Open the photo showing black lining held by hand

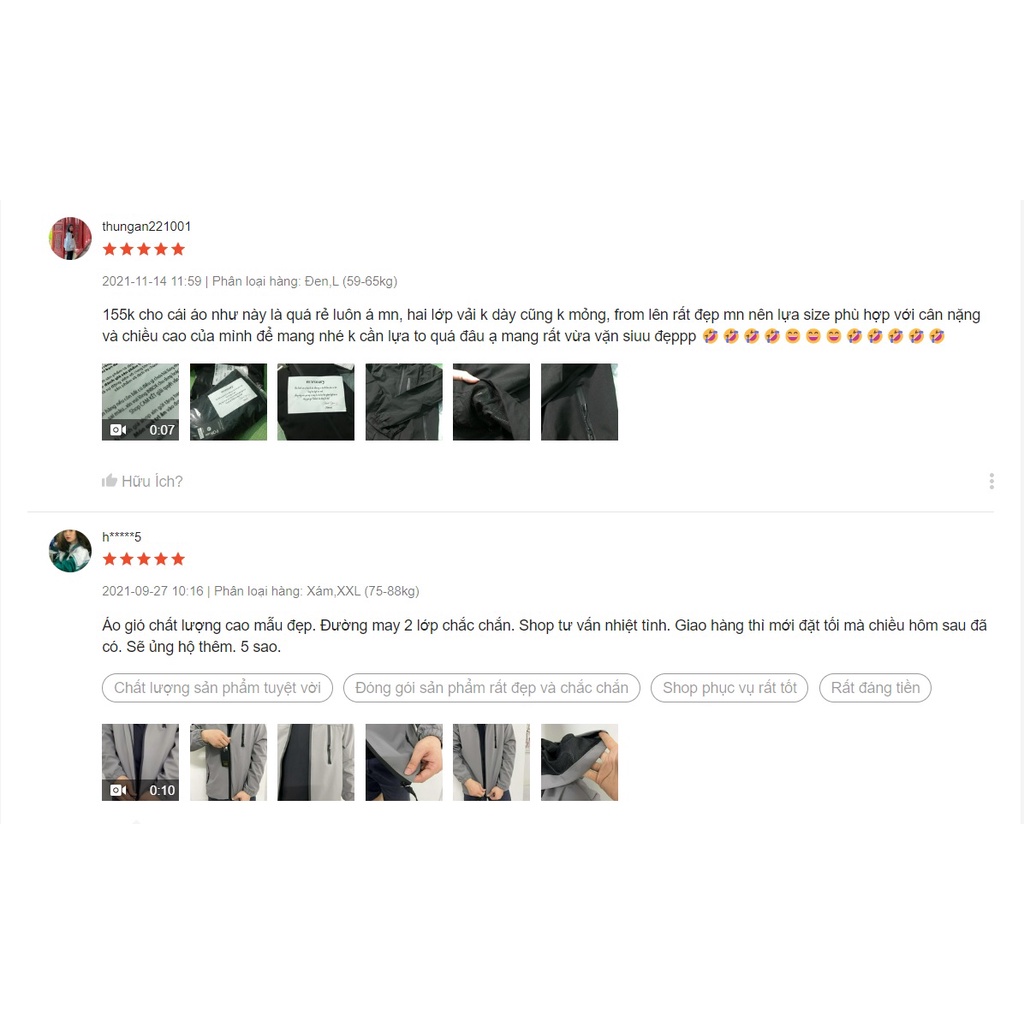point(579,762)
